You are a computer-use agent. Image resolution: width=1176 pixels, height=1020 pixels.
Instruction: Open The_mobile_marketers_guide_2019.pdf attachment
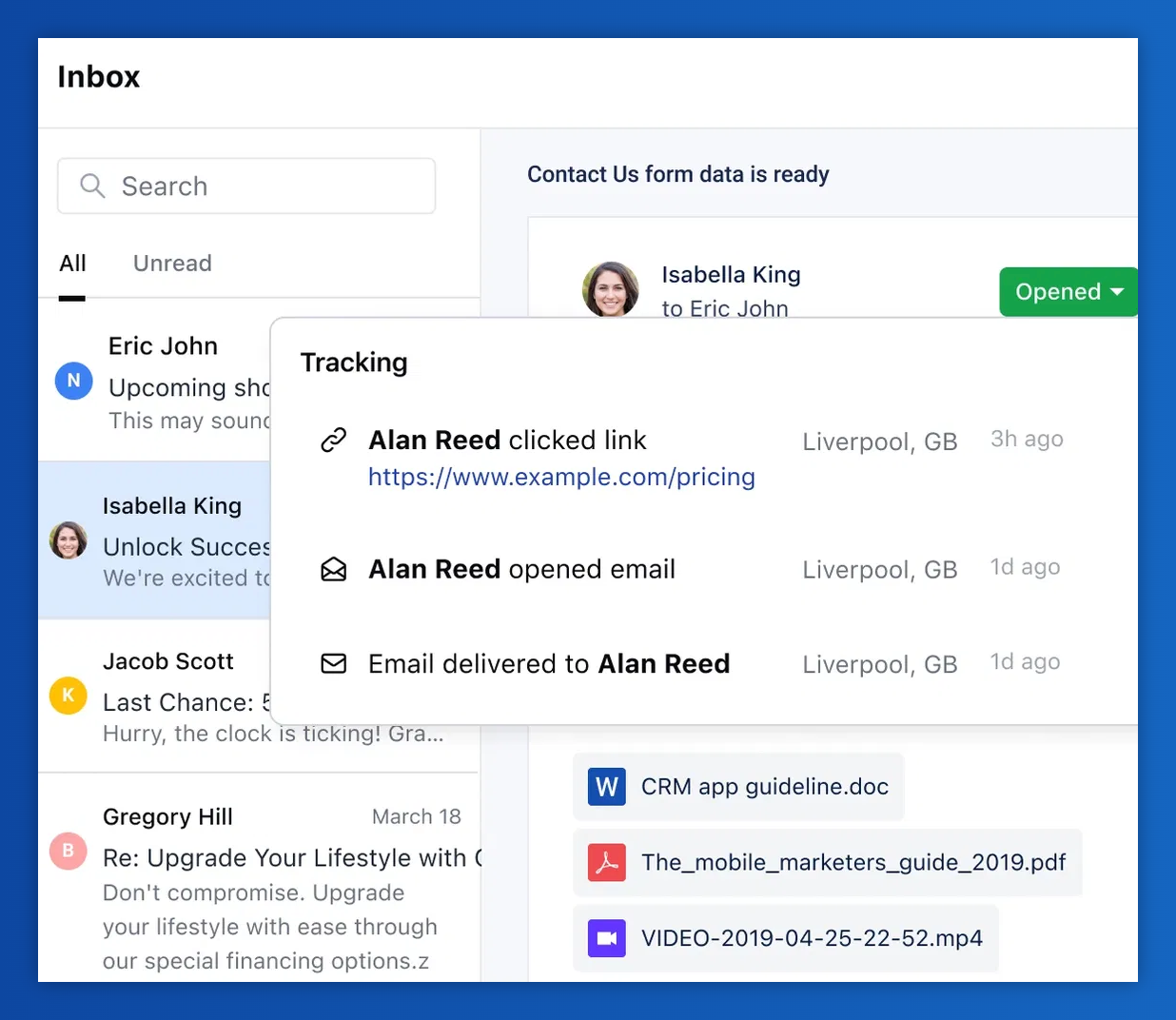tap(828, 863)
